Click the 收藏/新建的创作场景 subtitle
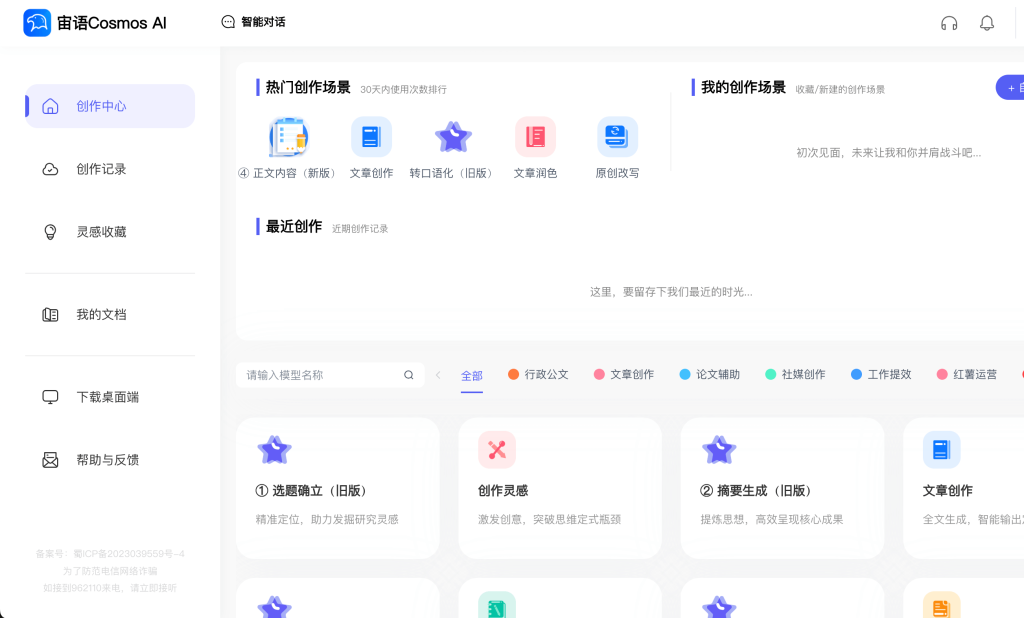 [x=840, y=89]
